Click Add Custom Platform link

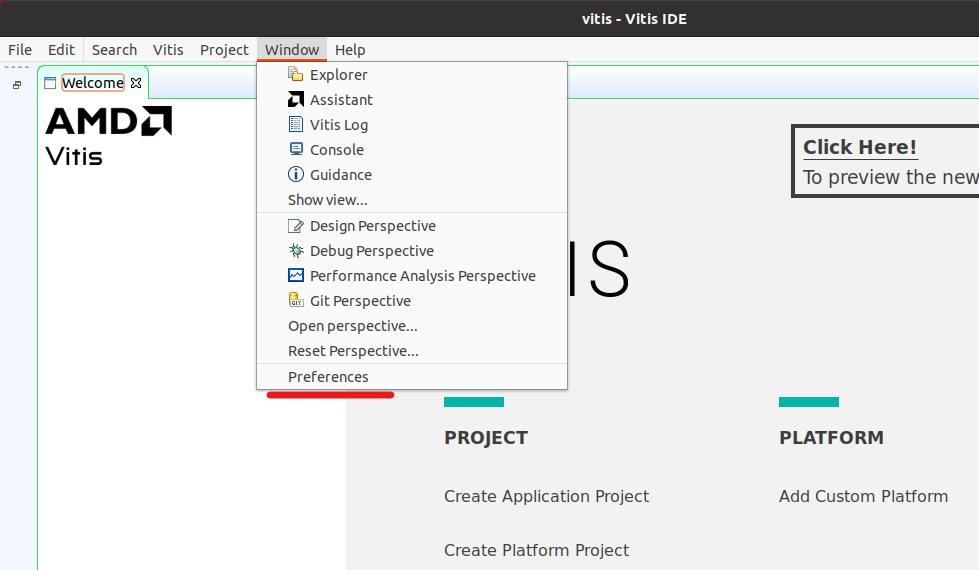point(863,496)
